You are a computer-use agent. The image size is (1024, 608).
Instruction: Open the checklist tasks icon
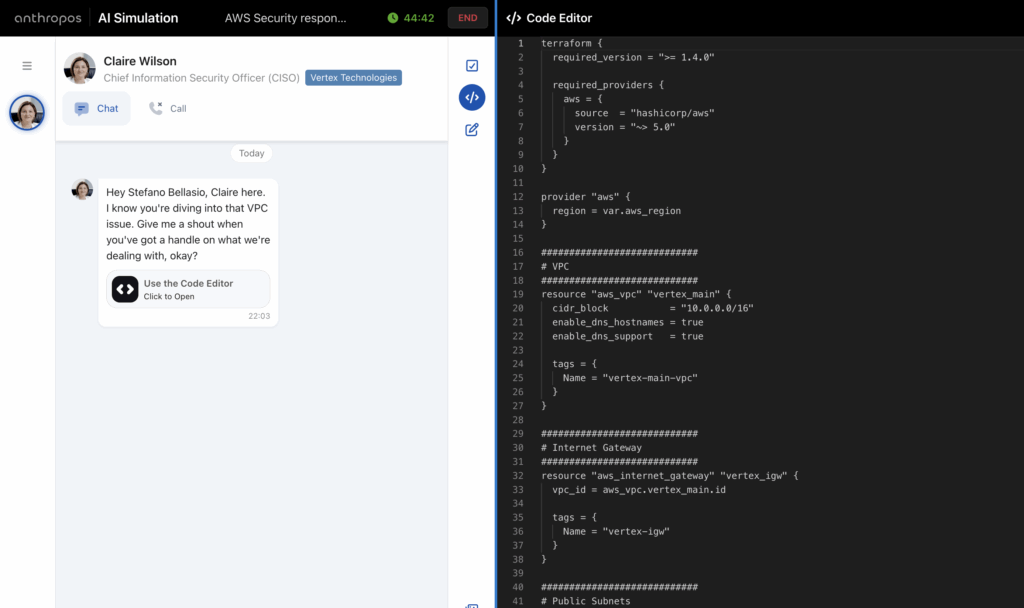(472, 66)
